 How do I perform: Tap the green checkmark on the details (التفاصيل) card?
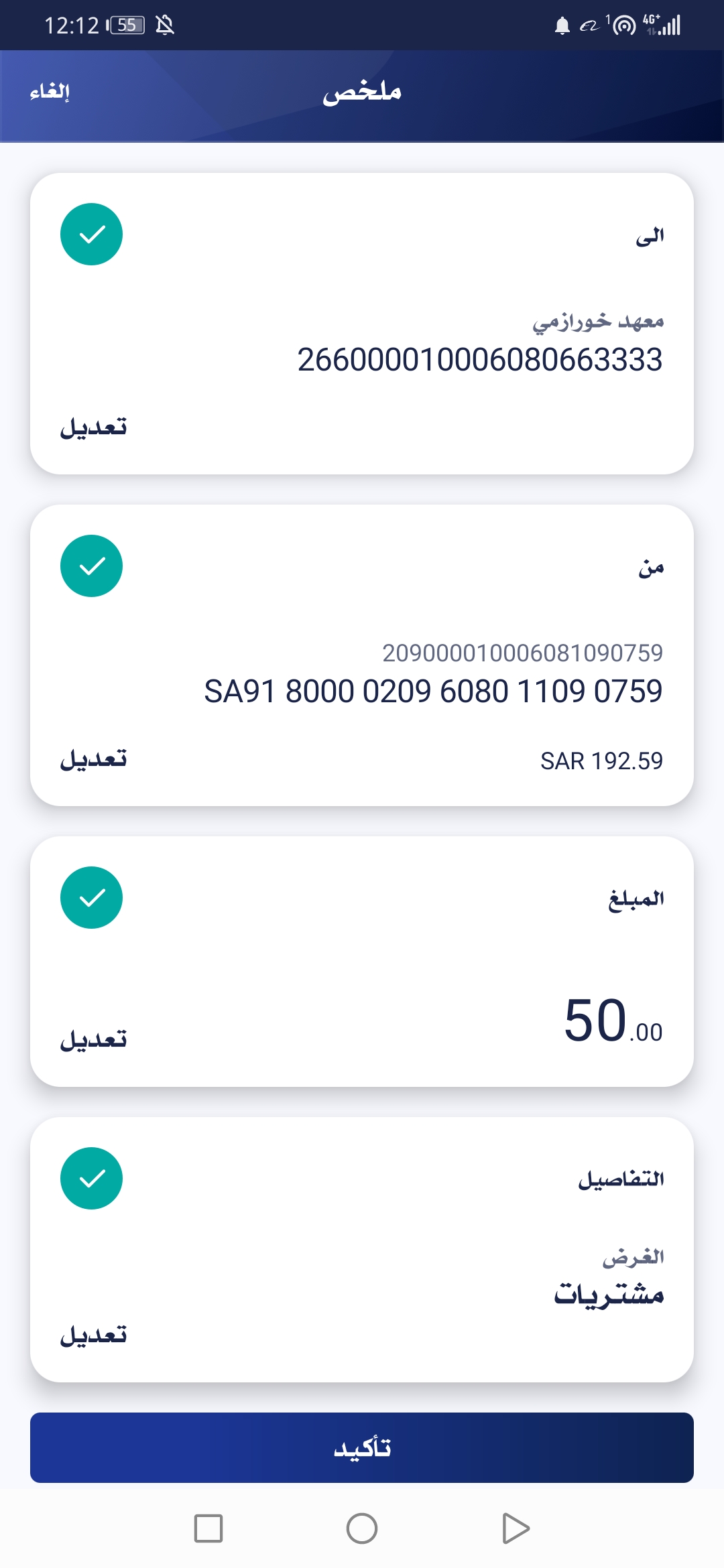[92, 1179]
